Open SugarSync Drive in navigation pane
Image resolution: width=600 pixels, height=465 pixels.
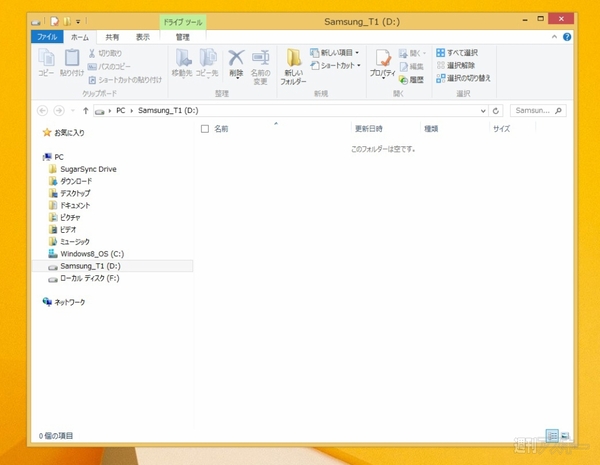(83, 169)
